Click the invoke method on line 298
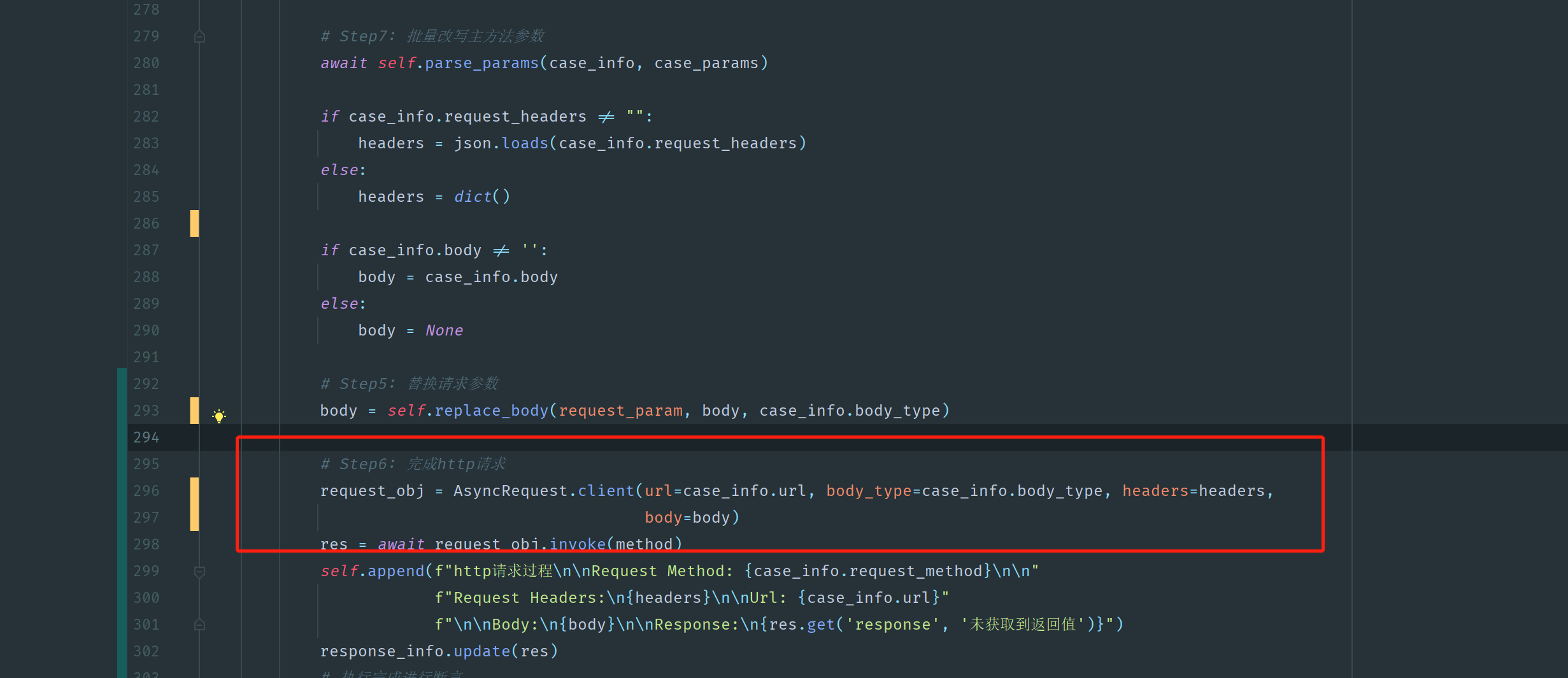The width and height of the screenshot is (1568, 678). click(x=577, y=544)
